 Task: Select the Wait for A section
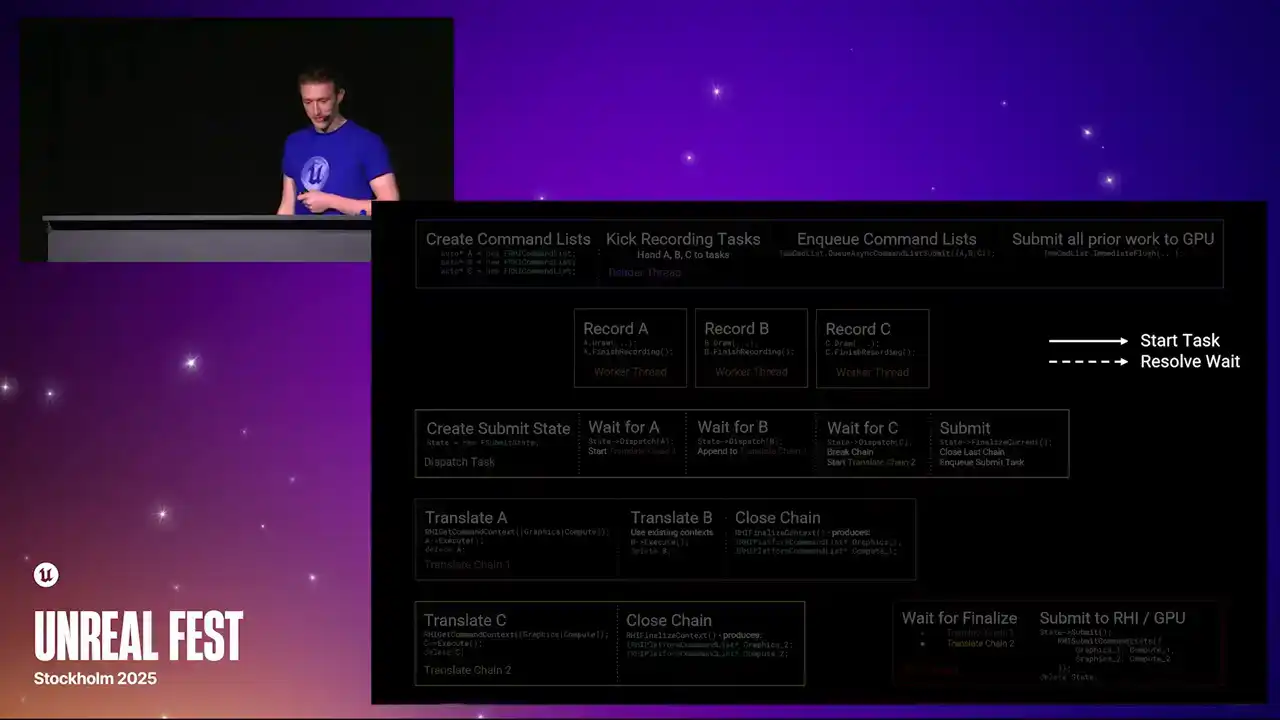tap(632, 443)
